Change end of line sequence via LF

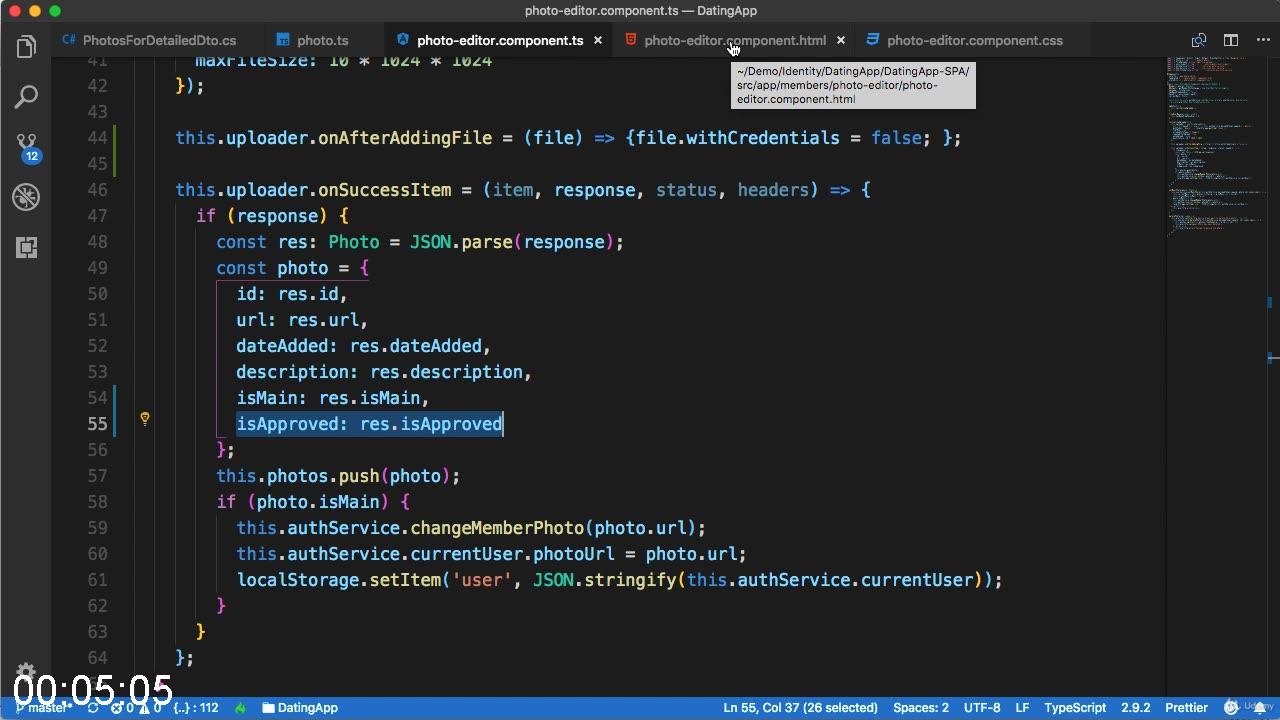(x=1023, y=707)
